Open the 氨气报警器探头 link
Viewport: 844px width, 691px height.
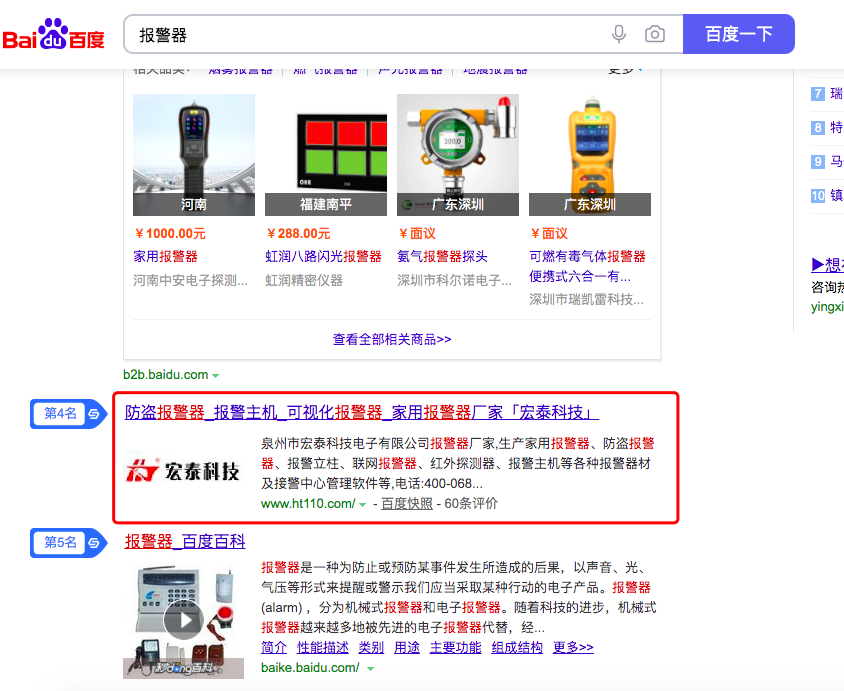[x=442, y=256]
